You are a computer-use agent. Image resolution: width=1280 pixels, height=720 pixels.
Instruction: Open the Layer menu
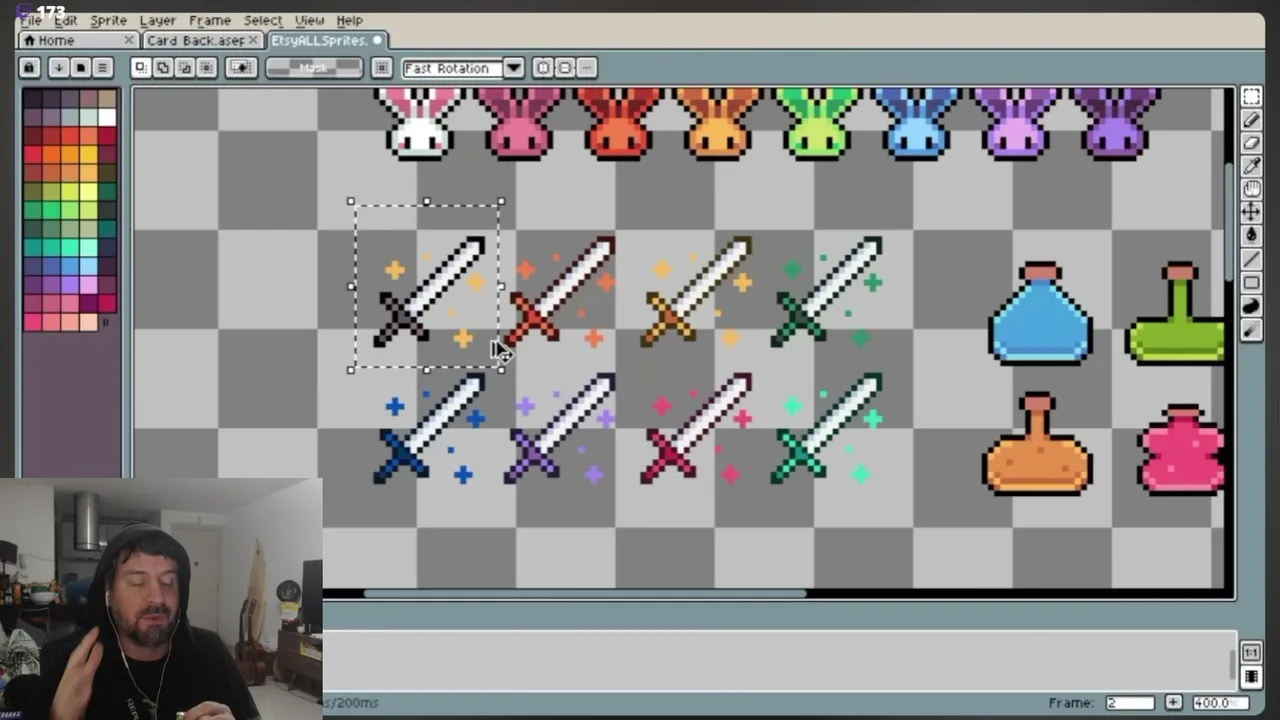tap(157, 20)
